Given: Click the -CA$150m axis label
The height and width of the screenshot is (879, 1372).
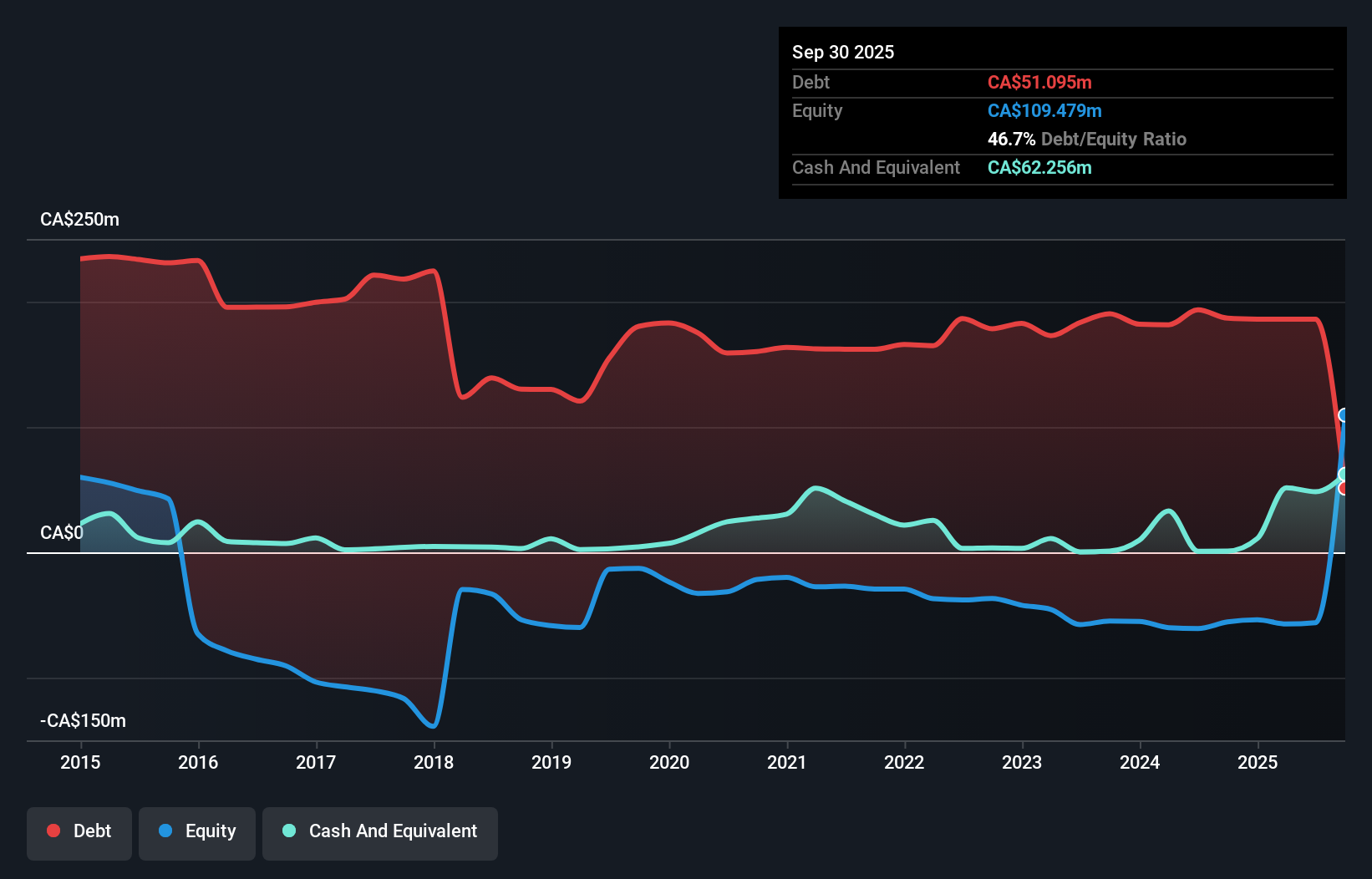Looking at the screenshot, I should coord(83,719).
